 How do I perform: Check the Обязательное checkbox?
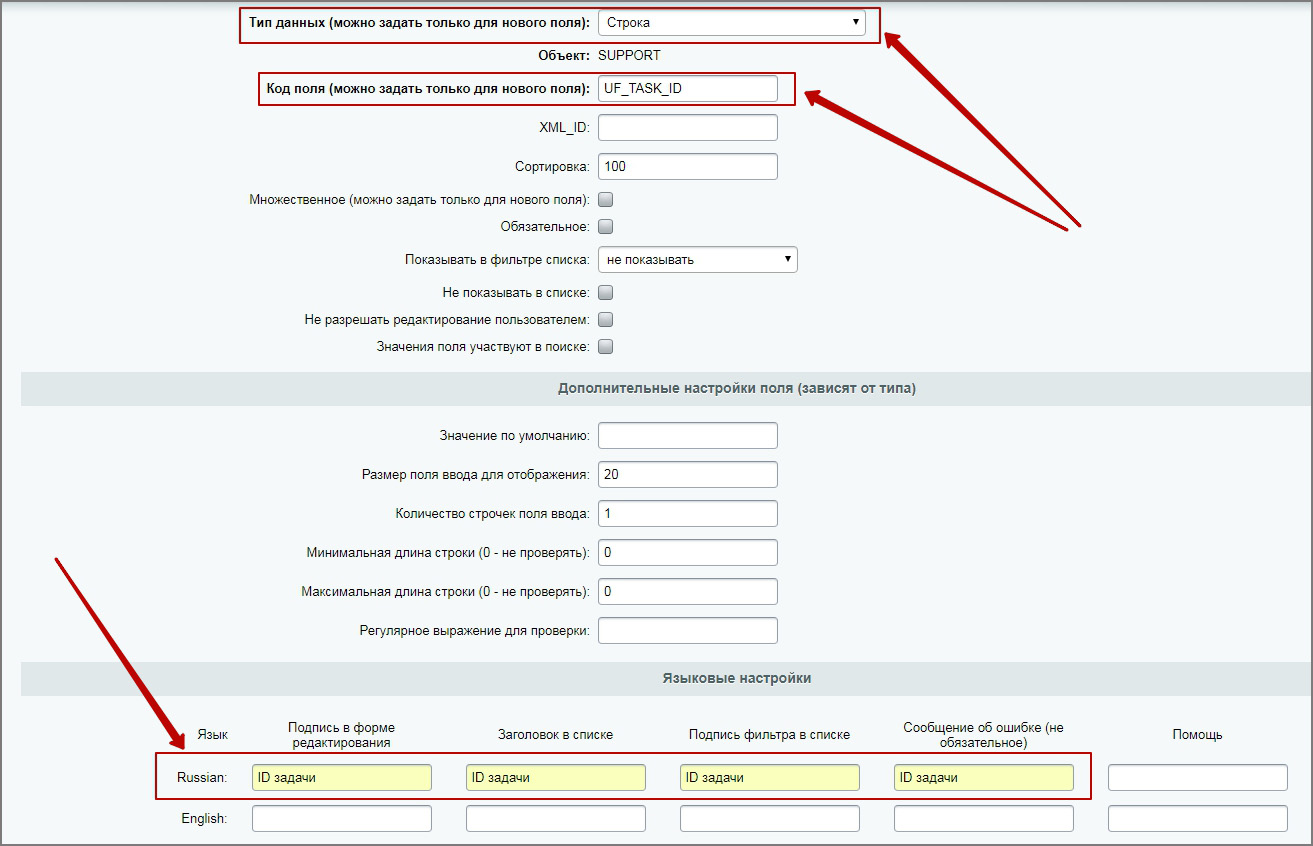605,227
